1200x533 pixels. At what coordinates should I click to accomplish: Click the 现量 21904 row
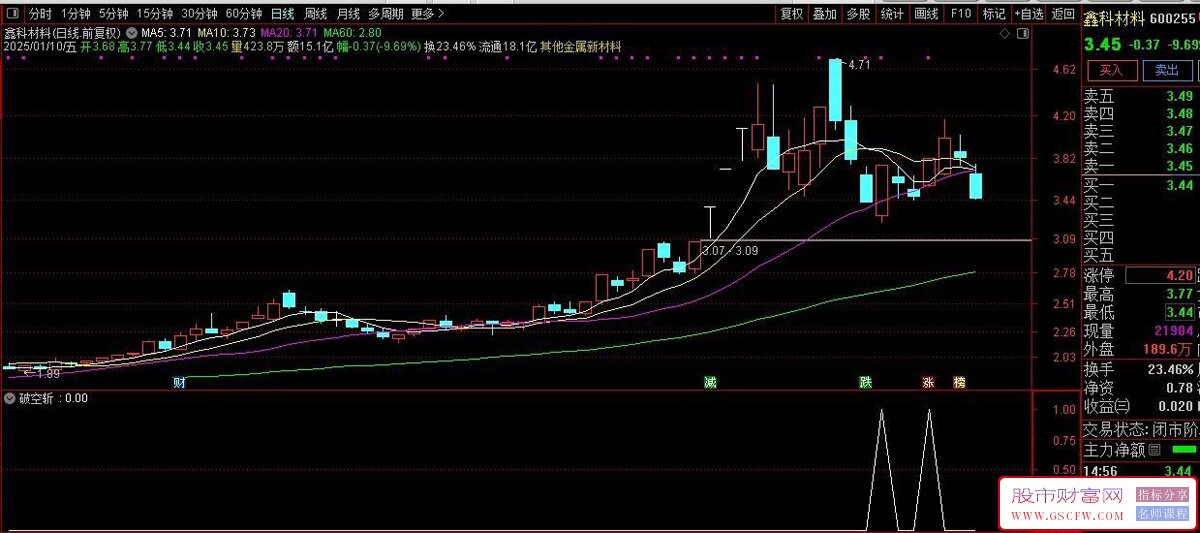pyautogui.click(x=1139, y=331)
